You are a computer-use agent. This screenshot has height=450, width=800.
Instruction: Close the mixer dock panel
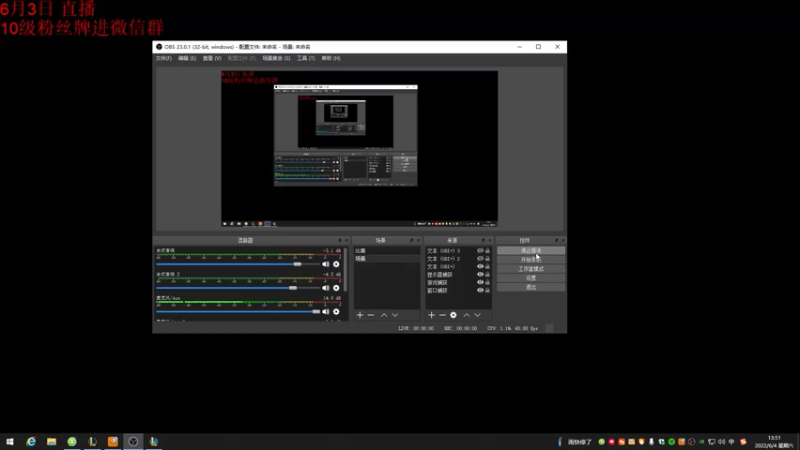346,240
